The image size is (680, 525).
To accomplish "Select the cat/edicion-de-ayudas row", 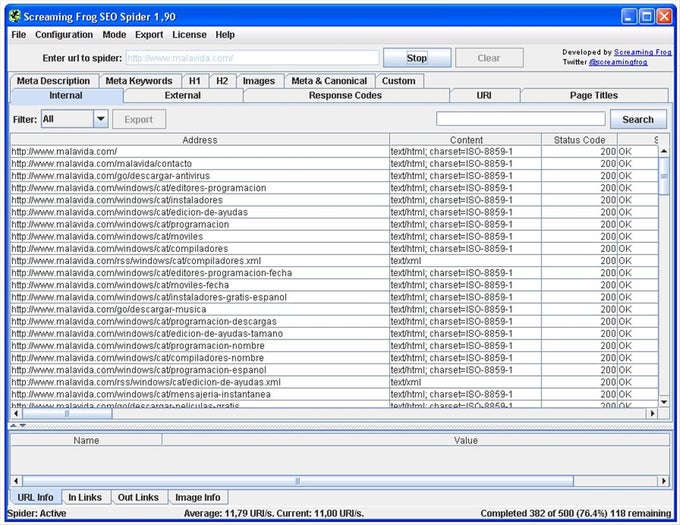I will click(334, 212).
